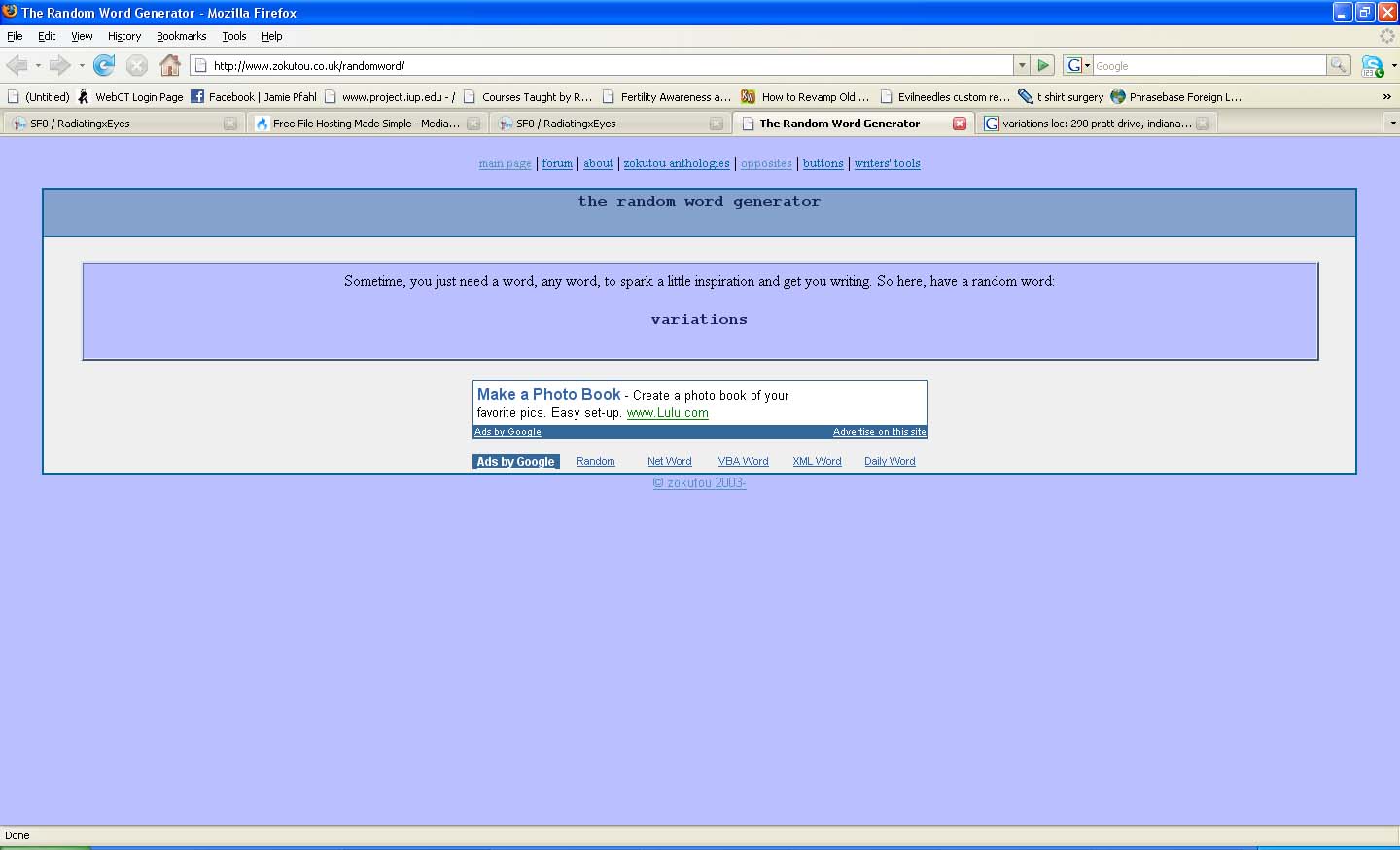Open the search engine selector dropdown
The image size is (1400, 850).
(1077, 65)
